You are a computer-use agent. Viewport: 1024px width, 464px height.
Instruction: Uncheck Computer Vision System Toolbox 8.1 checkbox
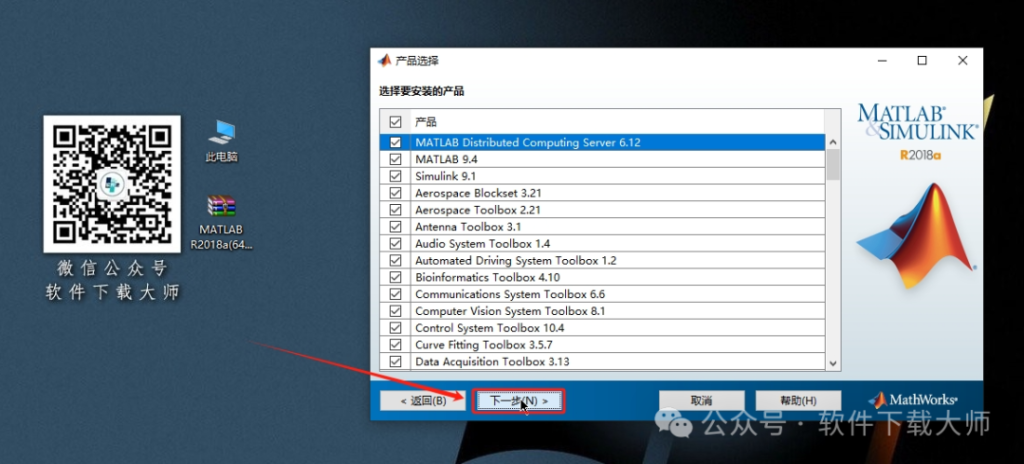(x=396, y=311)
